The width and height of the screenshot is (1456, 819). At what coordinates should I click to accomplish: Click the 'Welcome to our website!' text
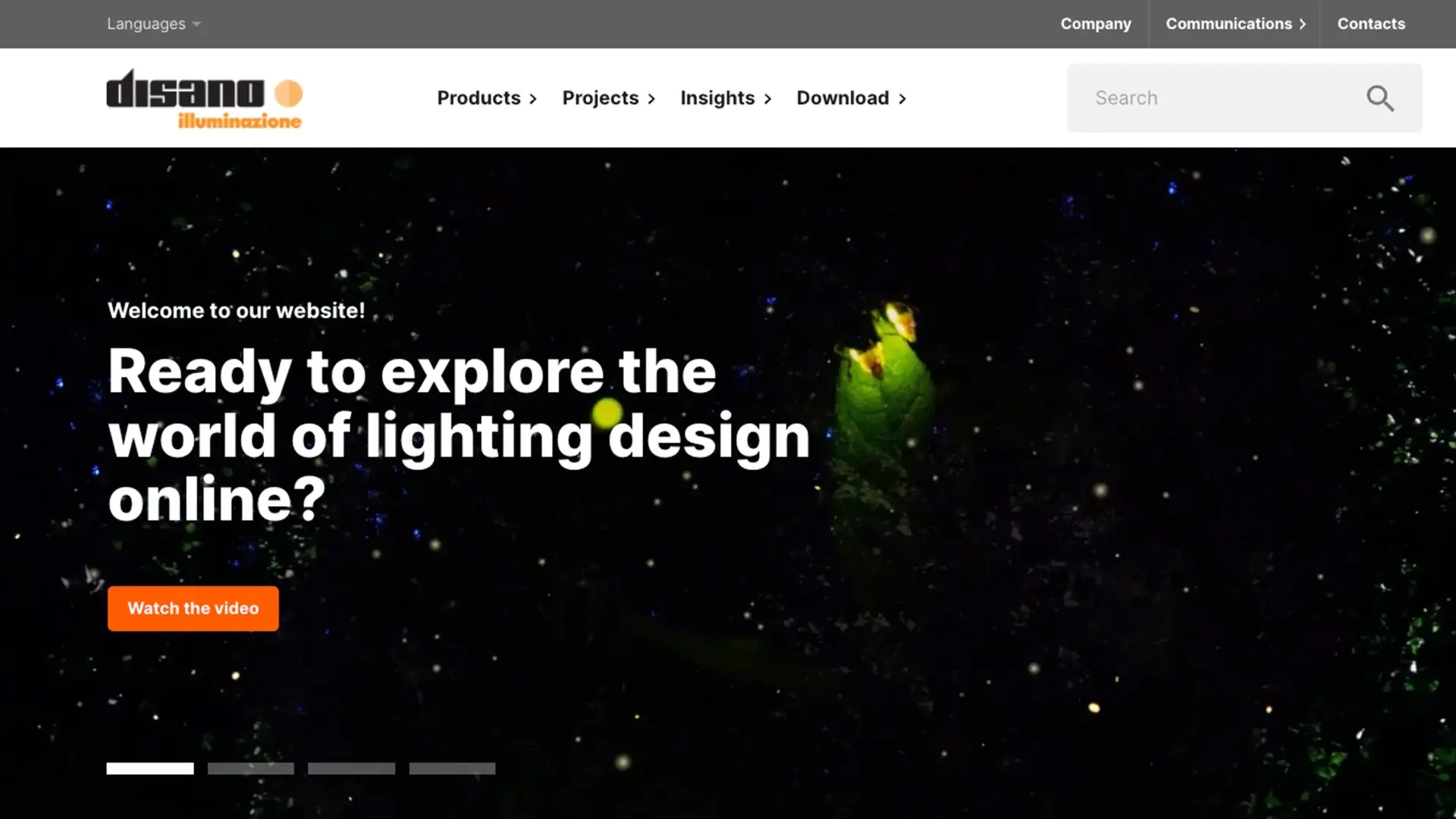pos(237,310)
